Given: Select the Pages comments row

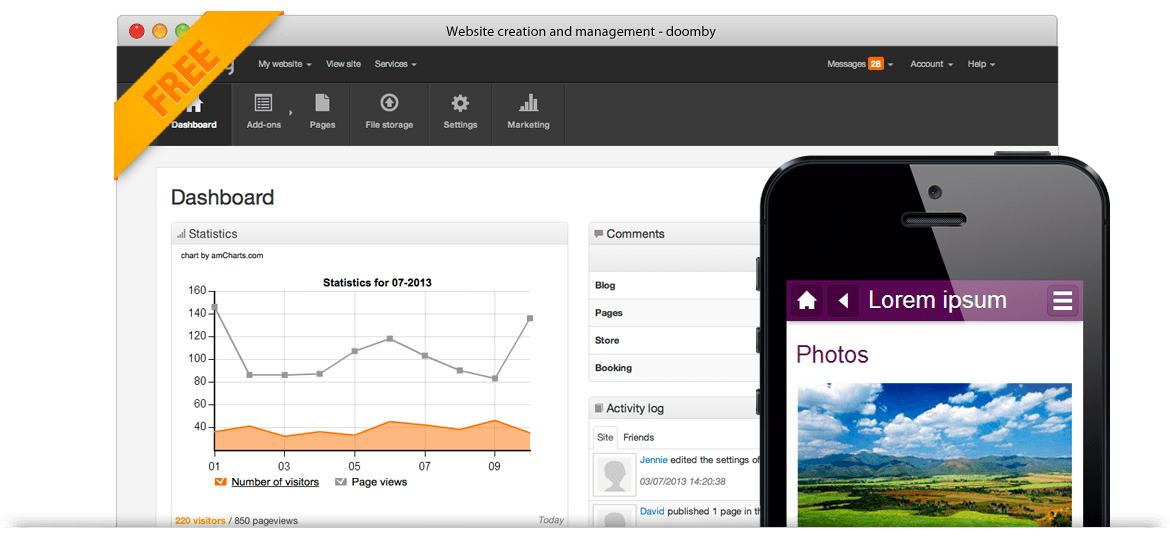Looking at the screenshot, I should (x=675, y=313).
